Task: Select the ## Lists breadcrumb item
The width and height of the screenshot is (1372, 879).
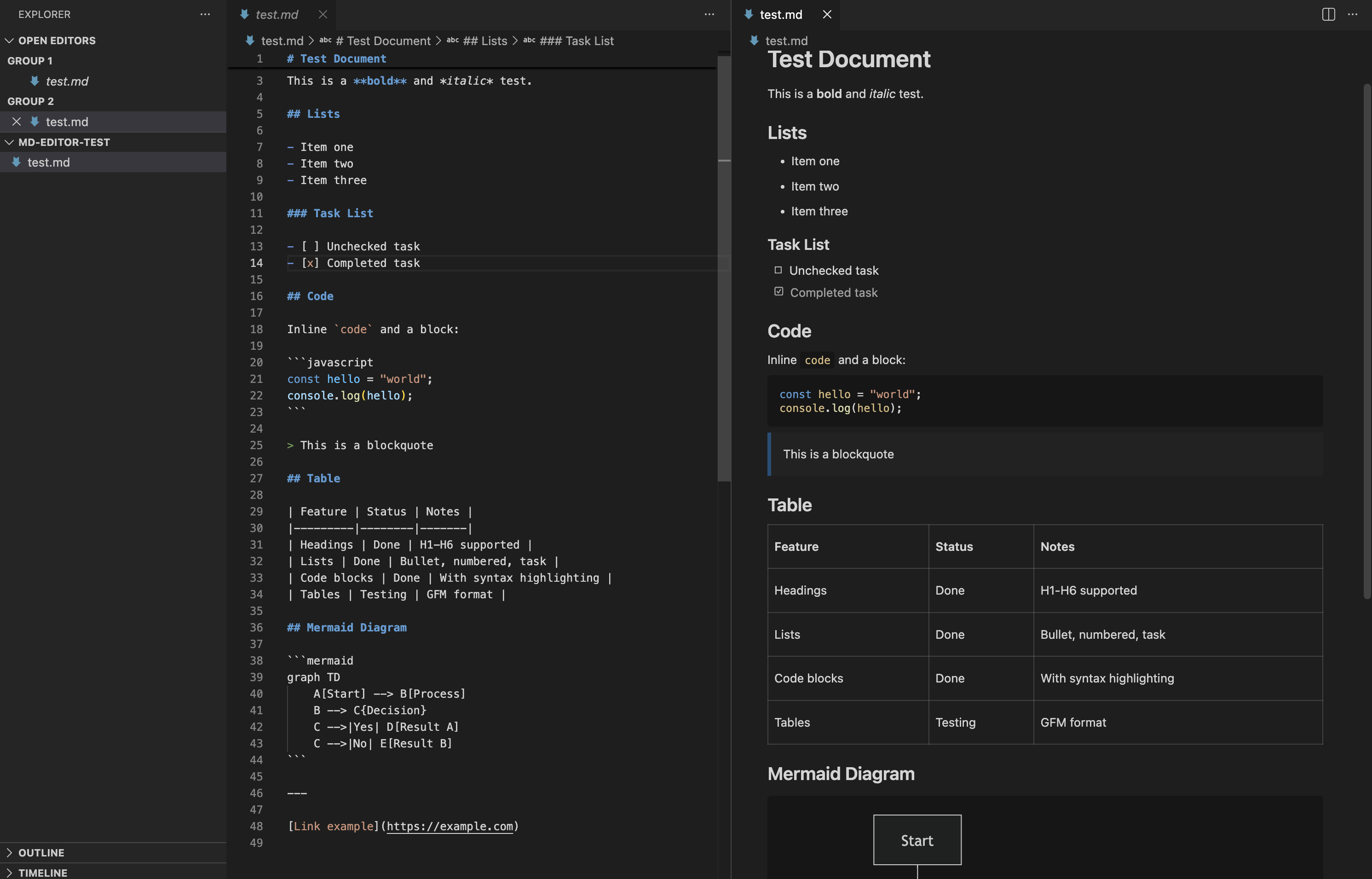Action: click(x=485, y=40)
